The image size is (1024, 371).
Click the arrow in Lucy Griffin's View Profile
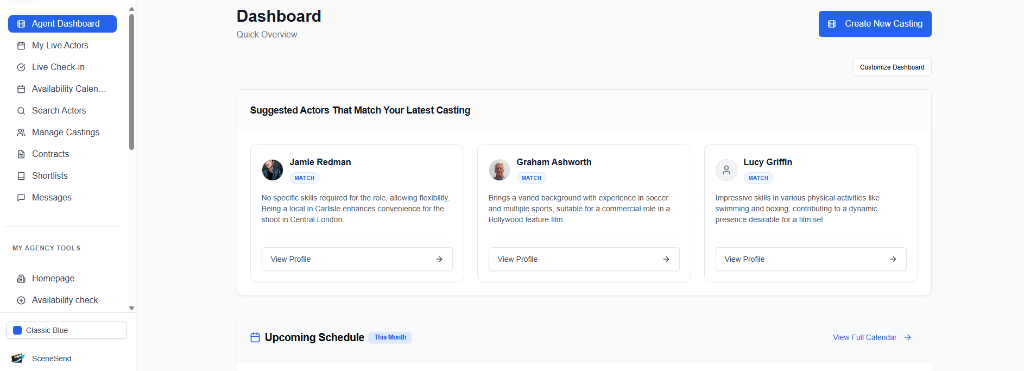click(x=893, y=259)
